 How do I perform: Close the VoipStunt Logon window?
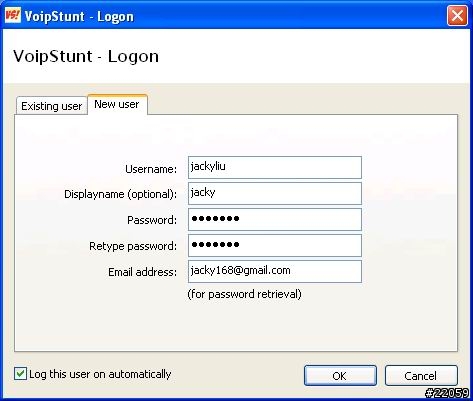(457, 15)
